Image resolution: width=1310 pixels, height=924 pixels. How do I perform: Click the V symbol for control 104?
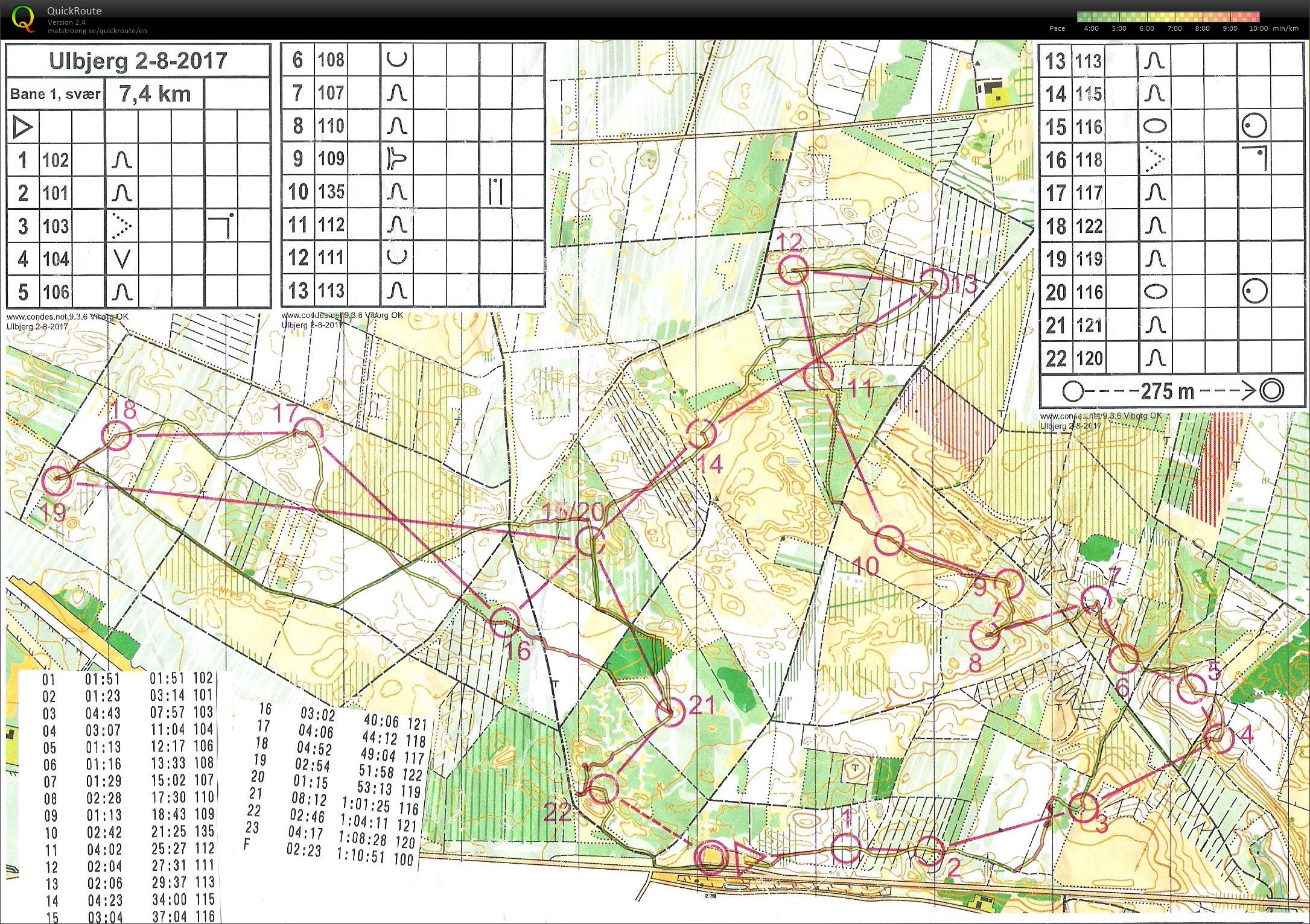122,259
